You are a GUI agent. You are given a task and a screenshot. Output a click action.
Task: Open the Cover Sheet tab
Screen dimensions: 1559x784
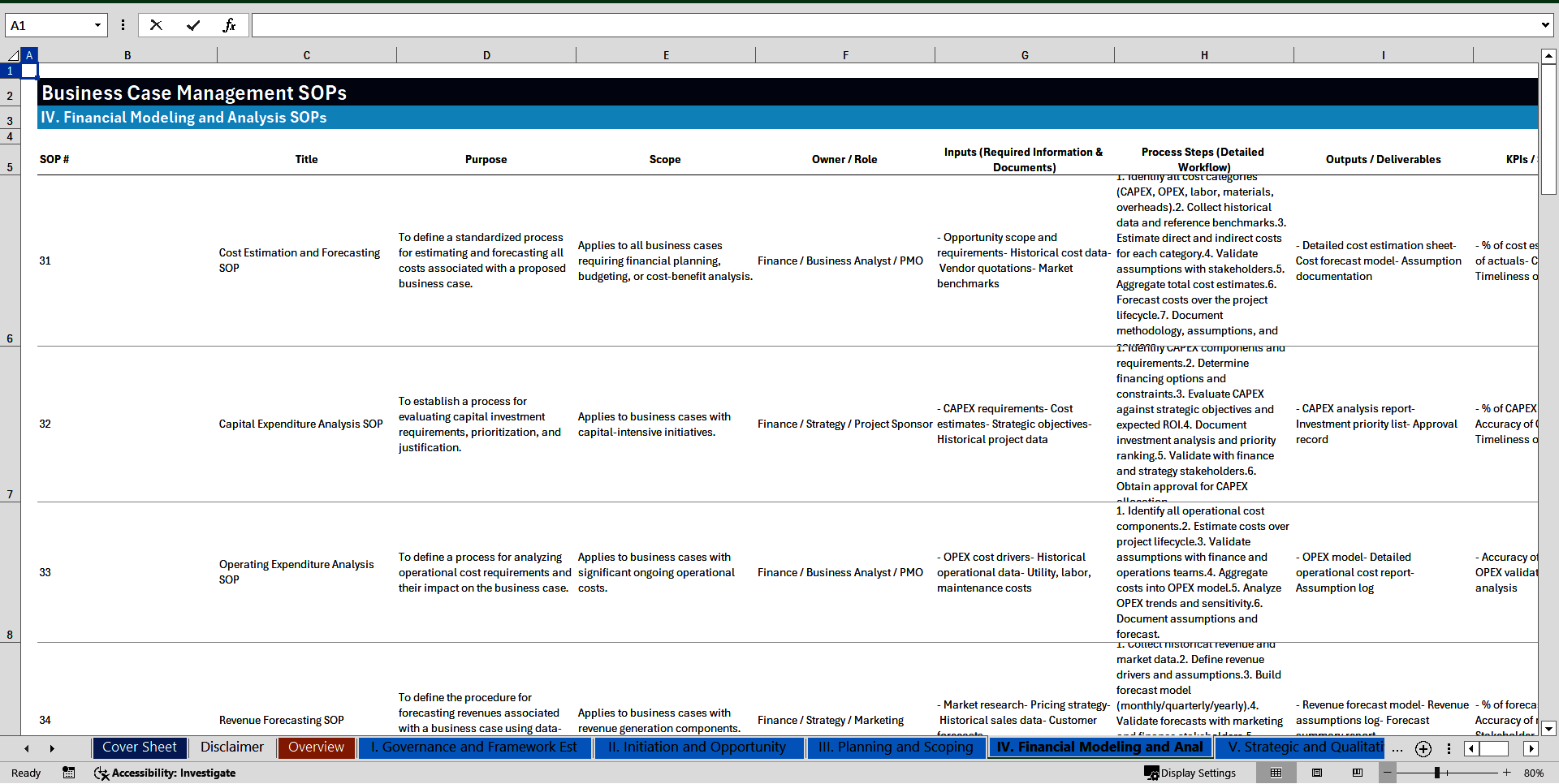[x=139, y=747]
